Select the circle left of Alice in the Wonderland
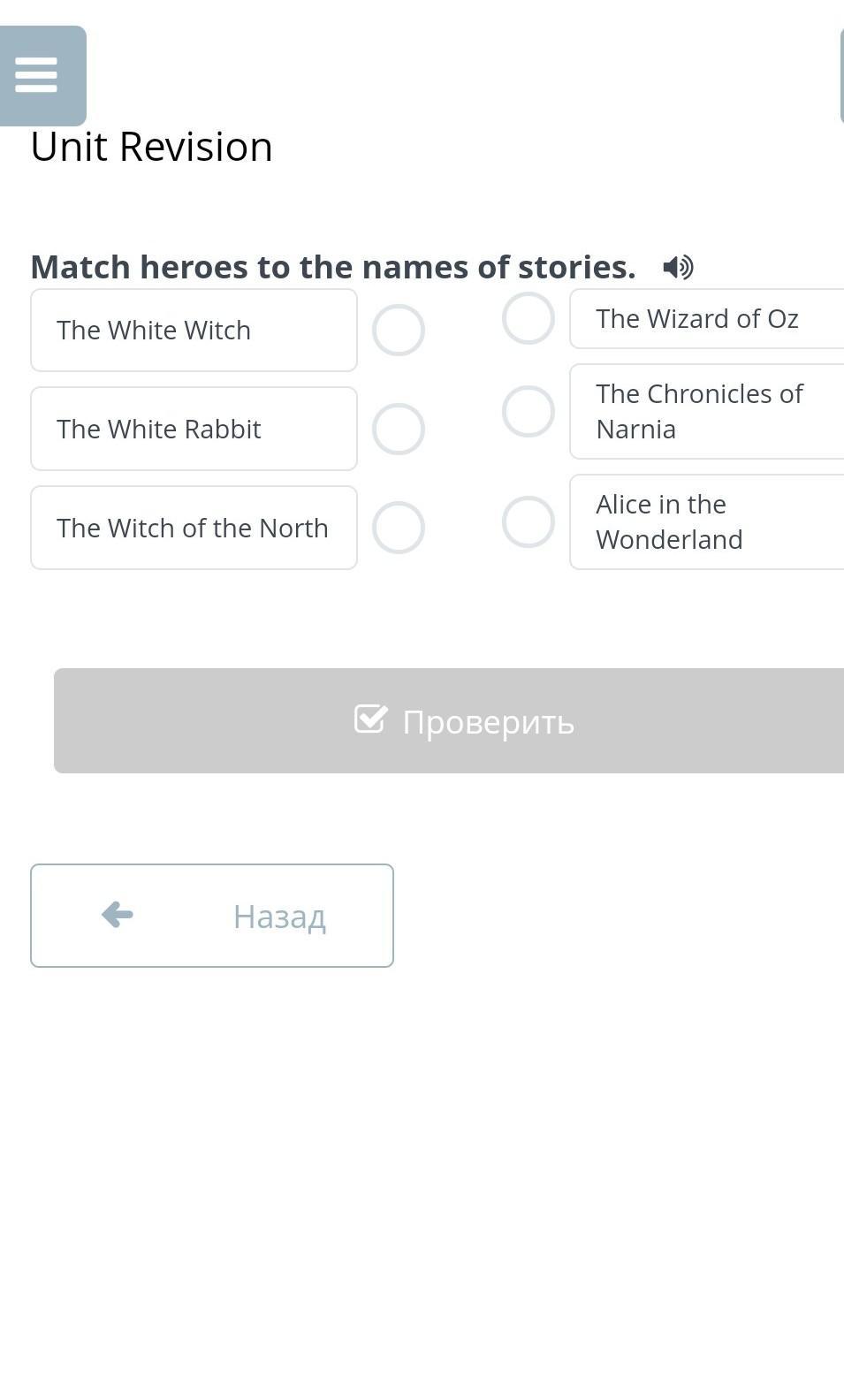 [528, 521]
